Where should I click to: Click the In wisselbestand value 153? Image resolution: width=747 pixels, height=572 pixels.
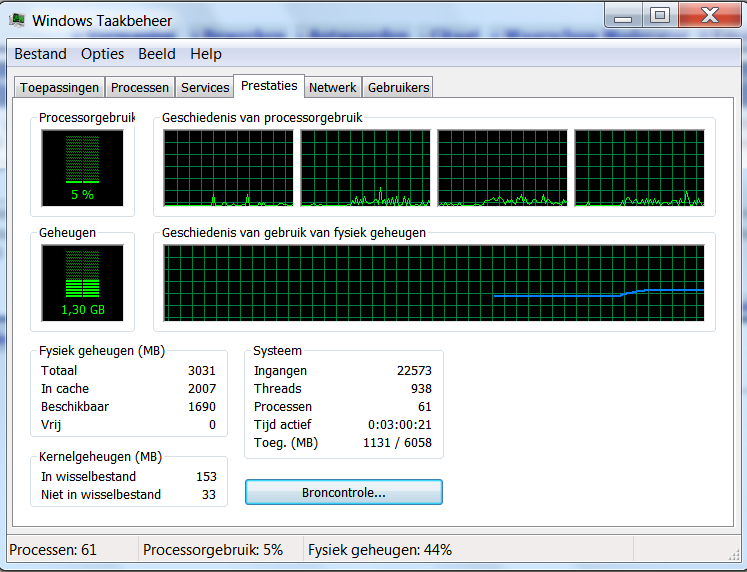(206, 476)
